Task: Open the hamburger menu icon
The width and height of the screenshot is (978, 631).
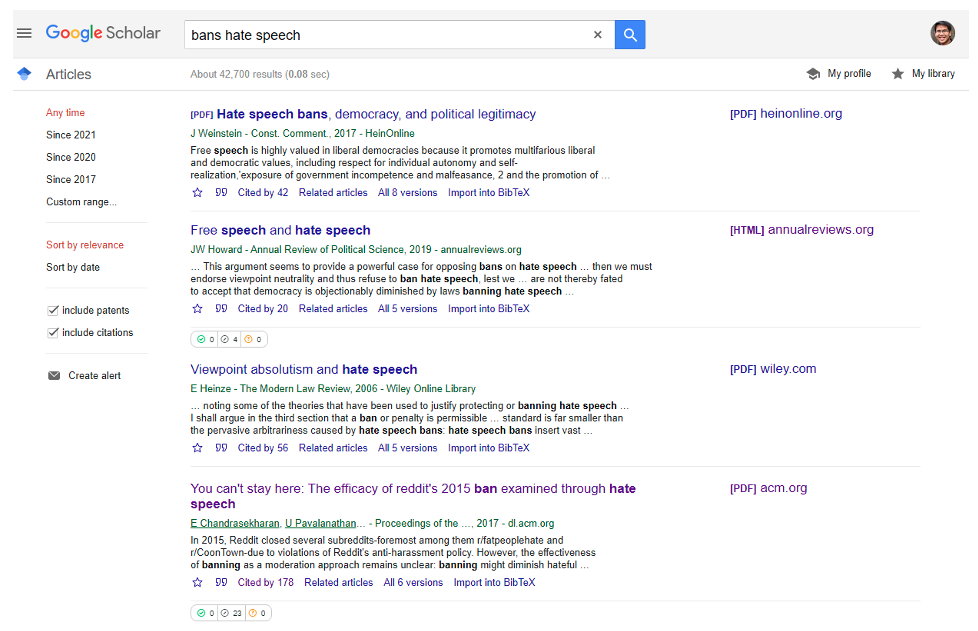Action: [x=24, y=33]
